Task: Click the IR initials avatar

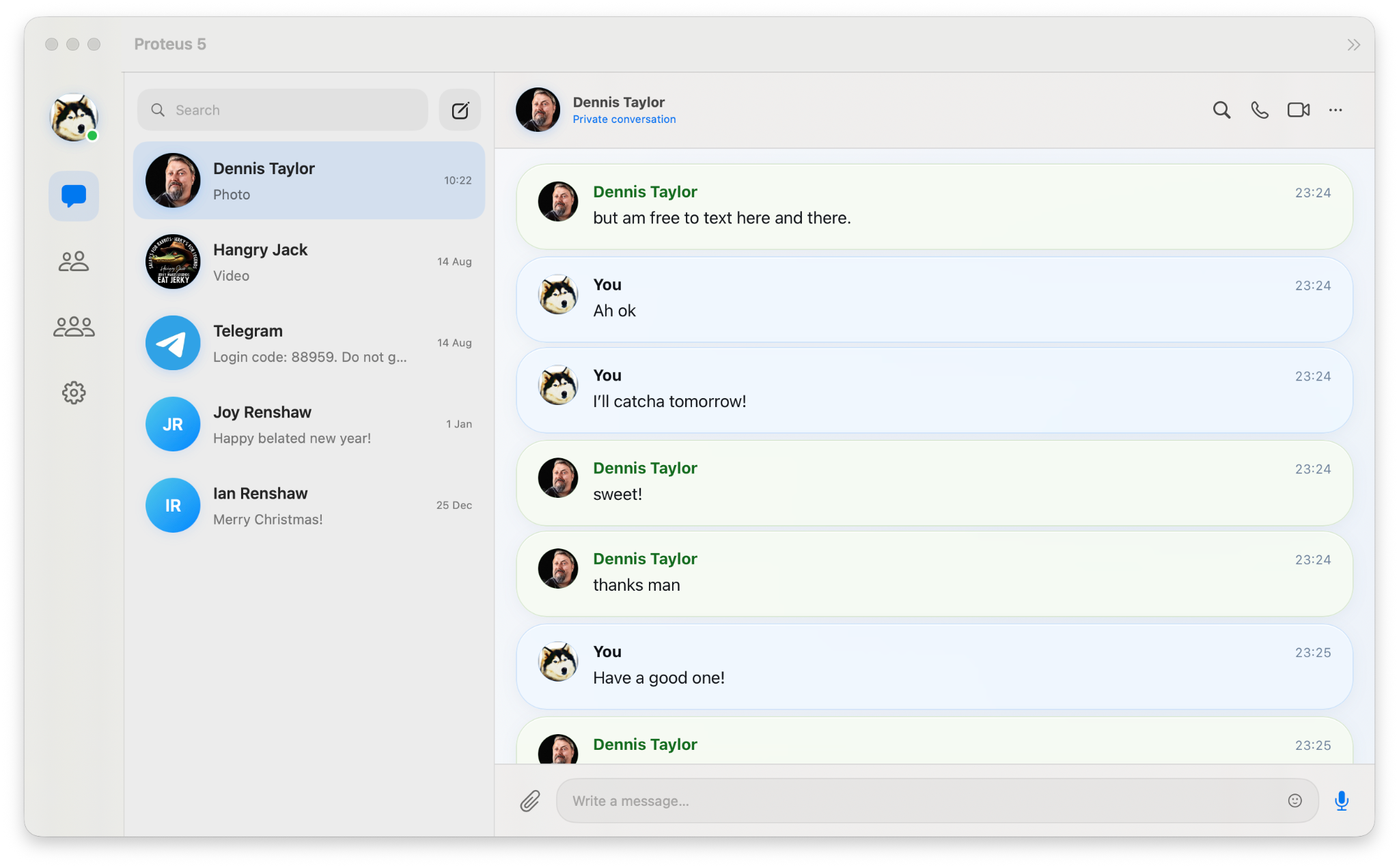Action: [x=173, y=505]
